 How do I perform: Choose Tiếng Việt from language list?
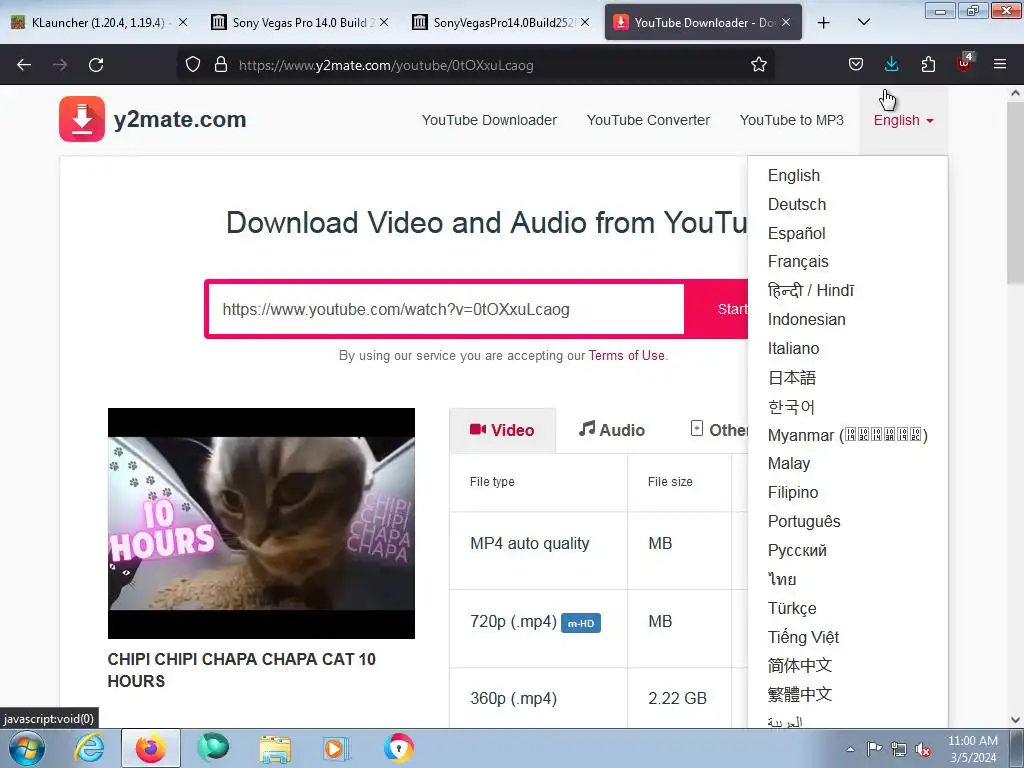803,637
